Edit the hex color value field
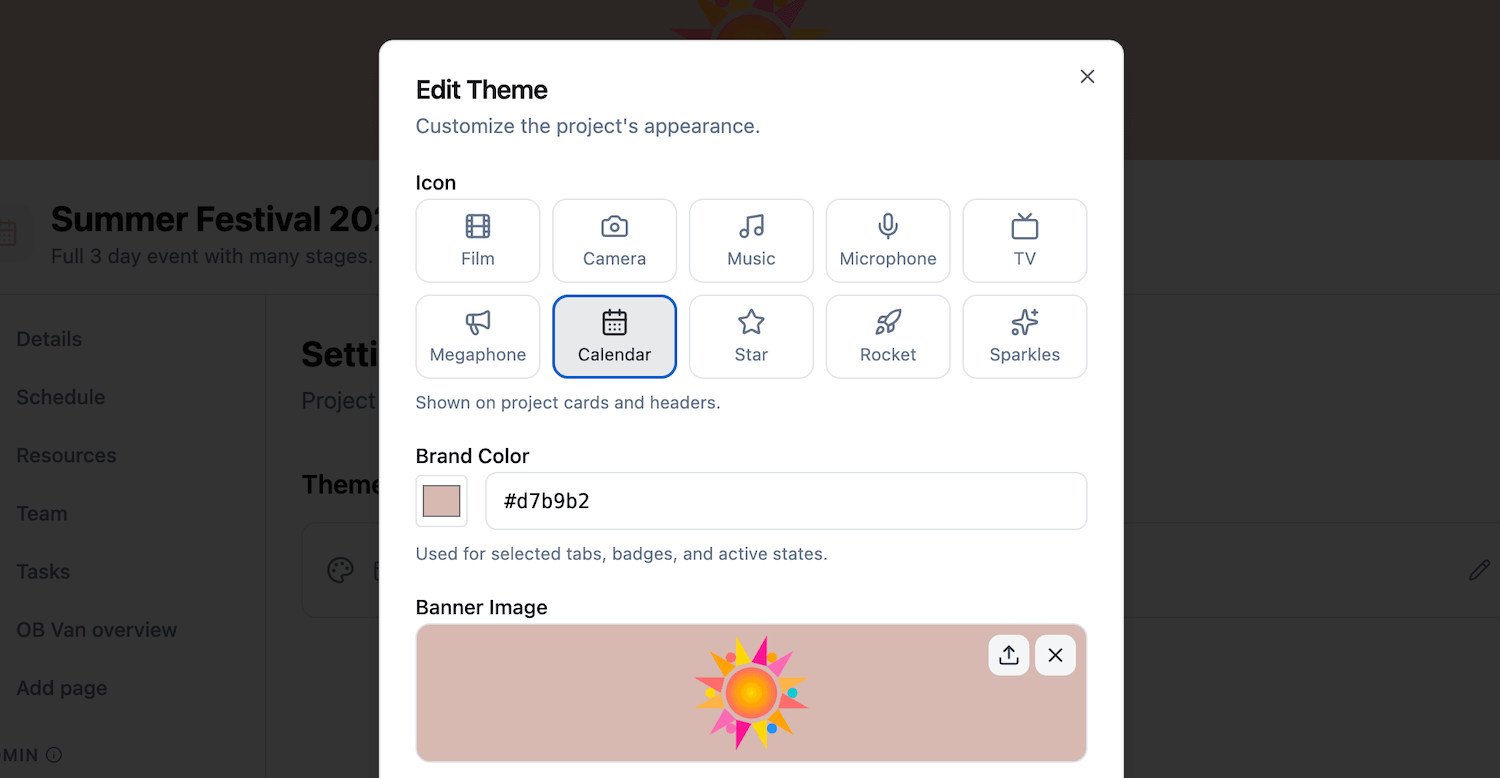Screen dimensions: 1500x778 (x=785, y=501)
